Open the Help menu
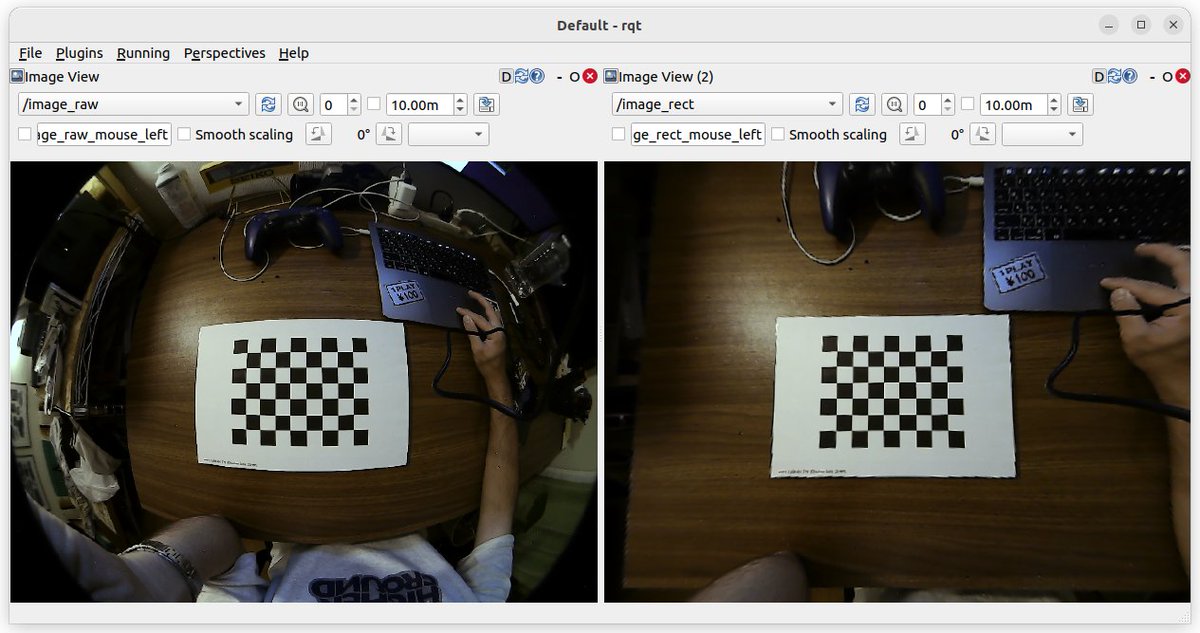 pos(294,53)
